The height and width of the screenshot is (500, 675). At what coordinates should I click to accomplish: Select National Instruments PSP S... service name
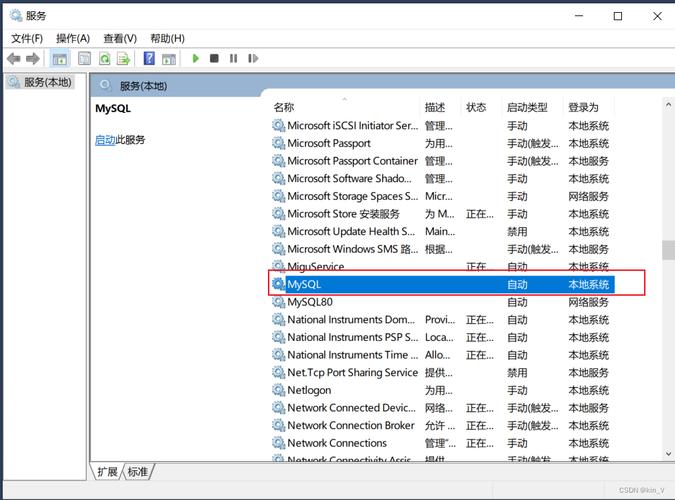(353, 337)
